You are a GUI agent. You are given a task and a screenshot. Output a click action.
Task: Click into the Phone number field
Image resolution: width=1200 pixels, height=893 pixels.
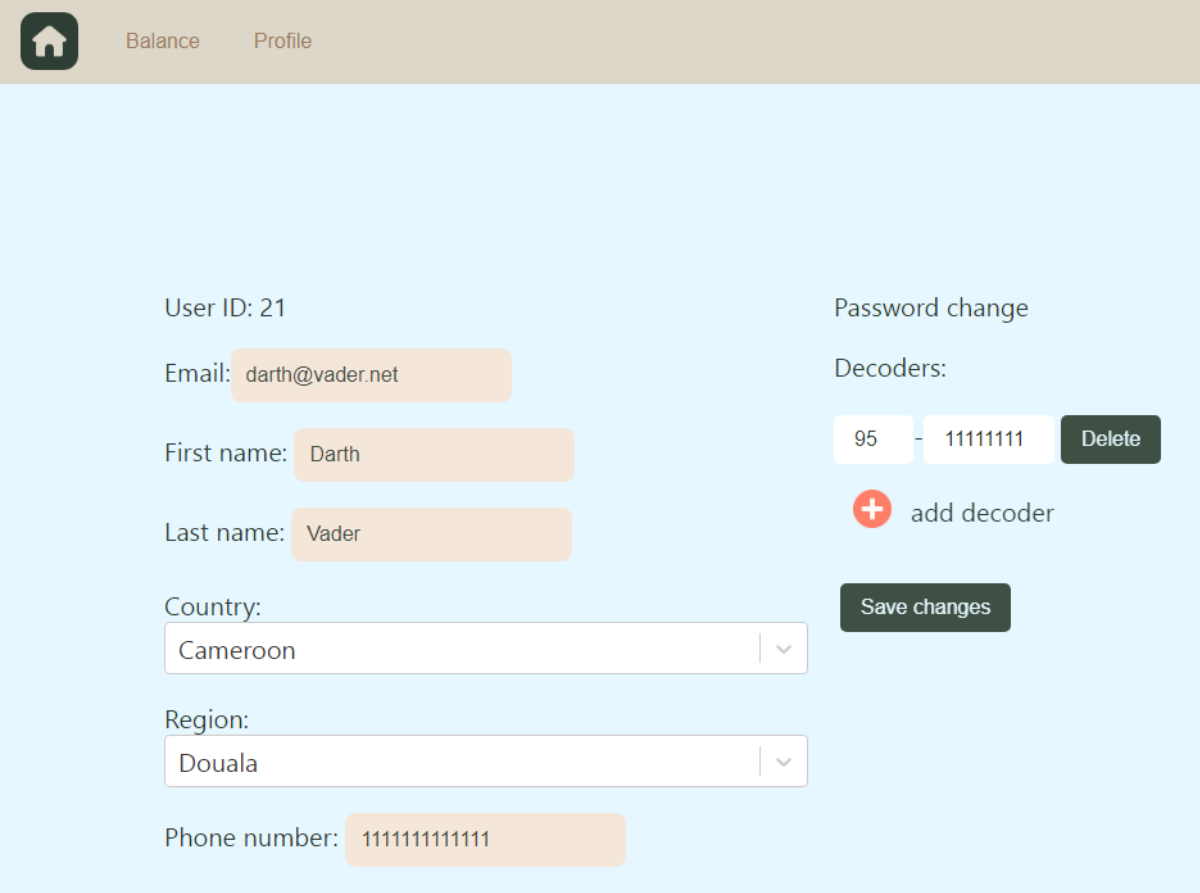[485, 839]
